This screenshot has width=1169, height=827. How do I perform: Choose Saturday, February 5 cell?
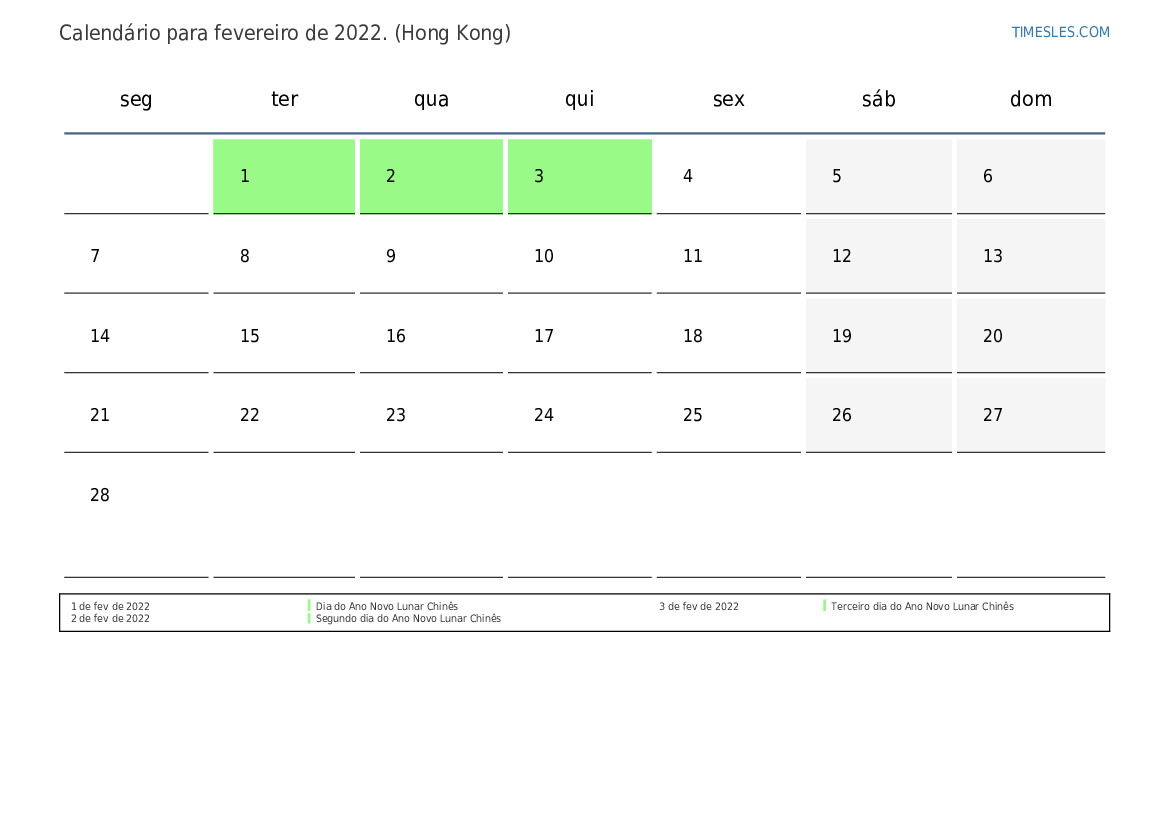(x=879, y=176)
